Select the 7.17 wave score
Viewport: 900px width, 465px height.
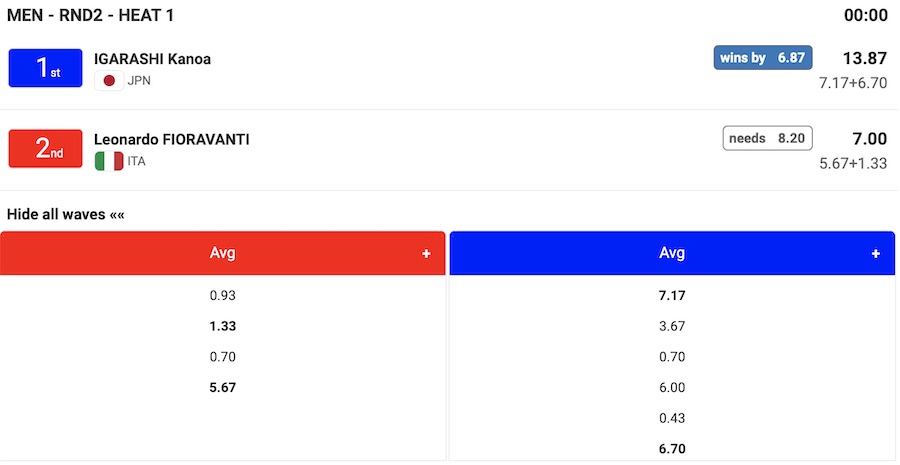point(672,296)
